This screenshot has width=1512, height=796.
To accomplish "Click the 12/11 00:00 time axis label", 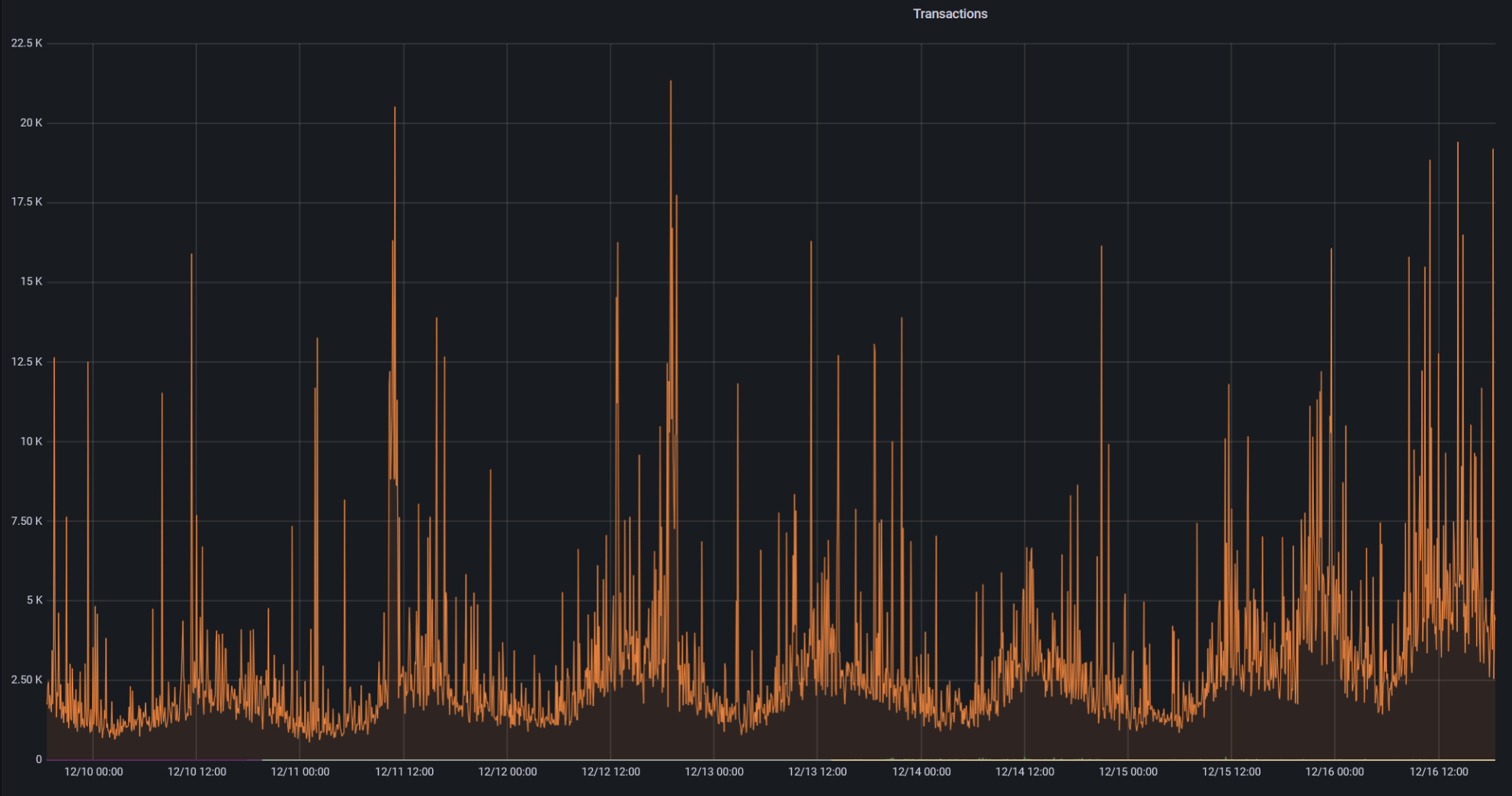I will (x=300, y=772).
